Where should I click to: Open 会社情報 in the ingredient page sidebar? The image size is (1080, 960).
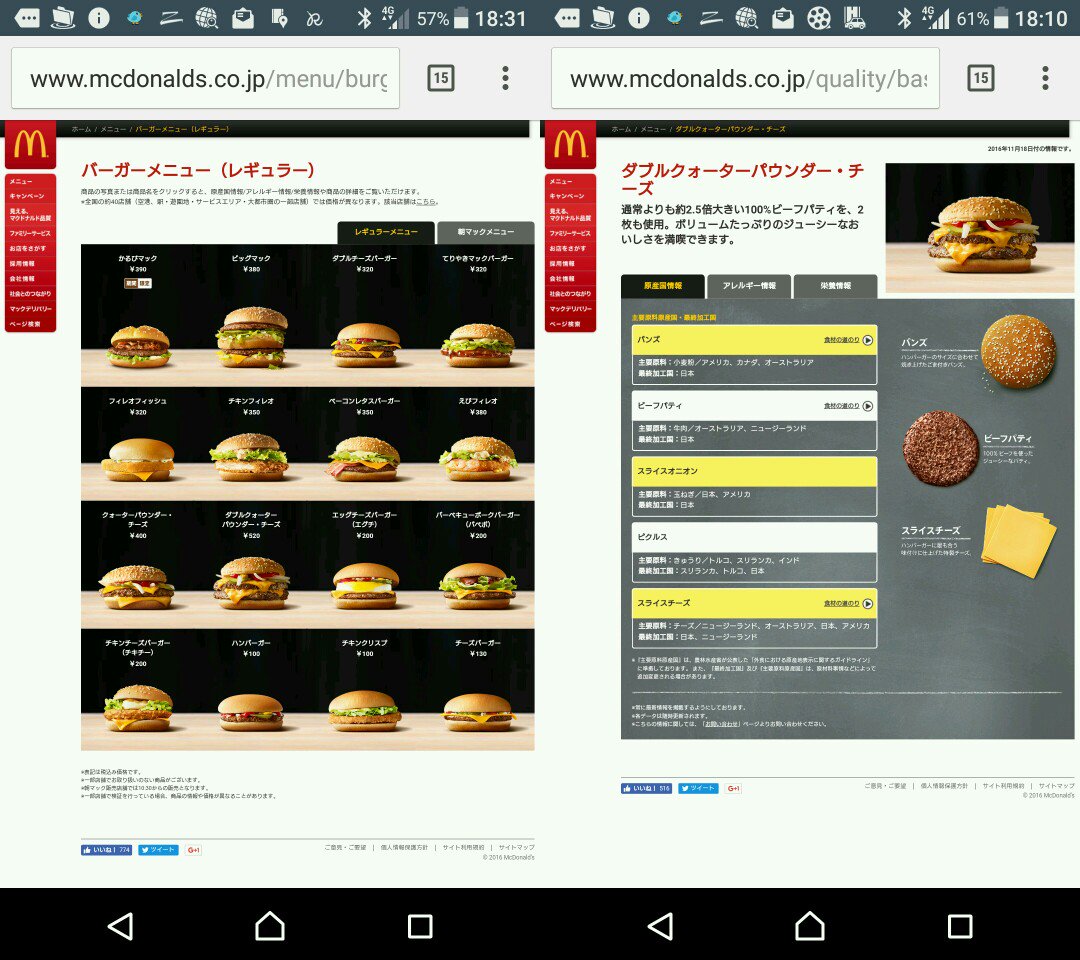[x=570, y=279]
